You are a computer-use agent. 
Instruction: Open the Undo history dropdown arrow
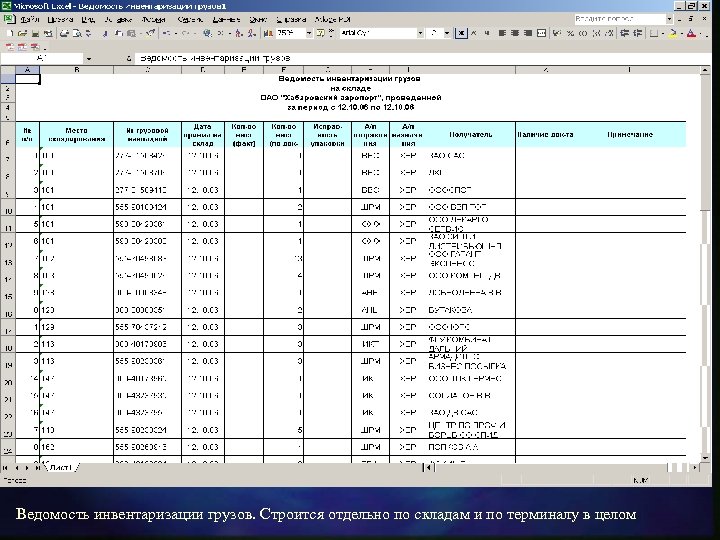pos(176,33)
